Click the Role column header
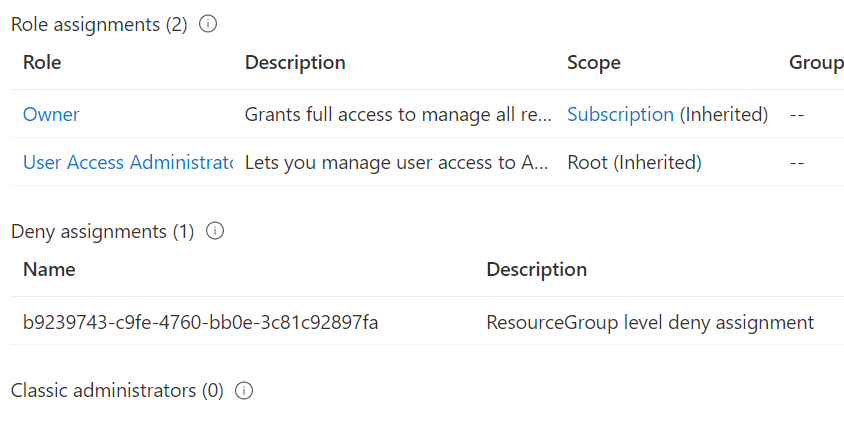Viewport: 844px width, 424px height. click(42, 62)
